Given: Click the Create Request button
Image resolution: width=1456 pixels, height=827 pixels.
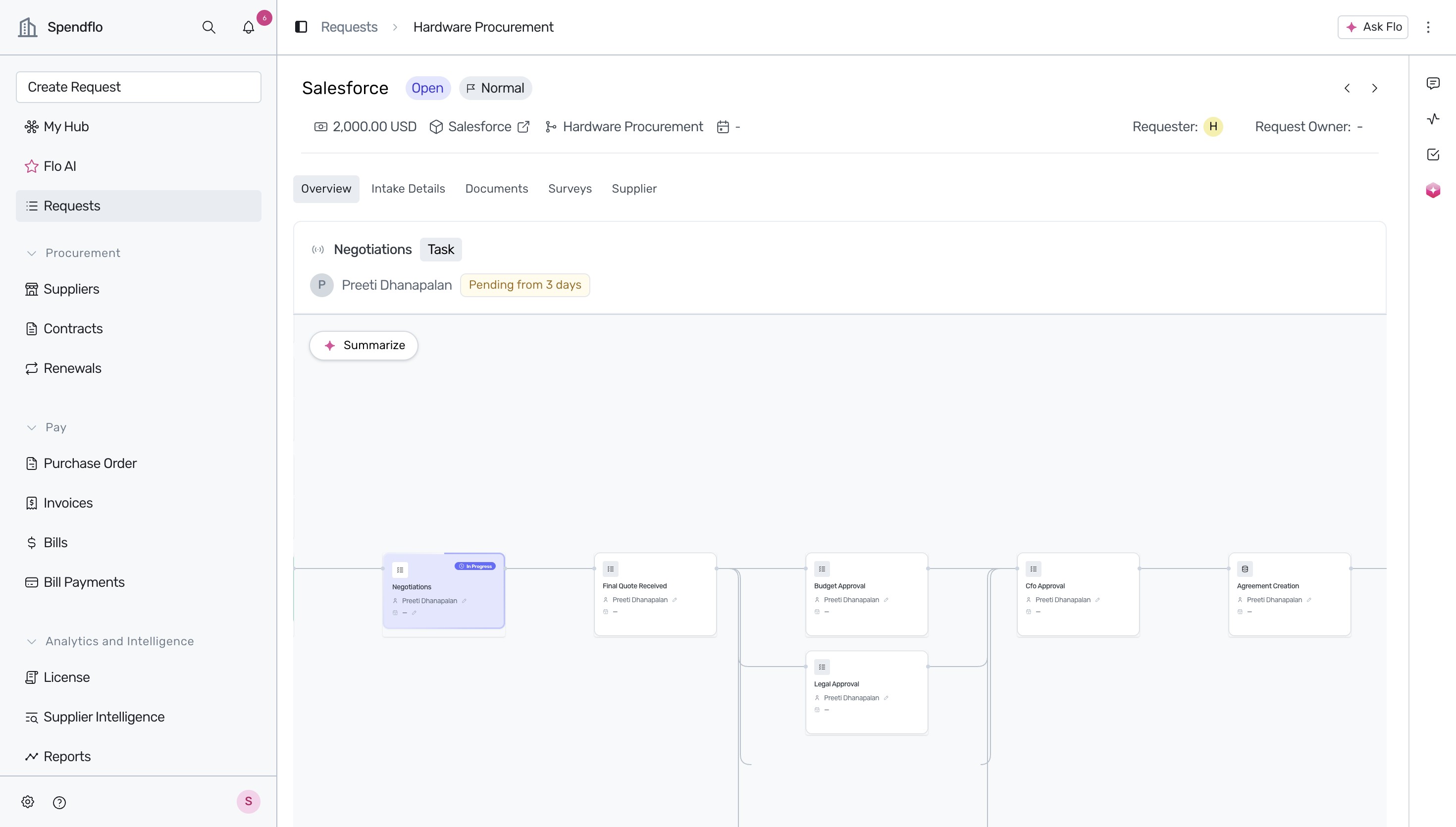Looking at the screenshot, I should click(x=139, y=87).
